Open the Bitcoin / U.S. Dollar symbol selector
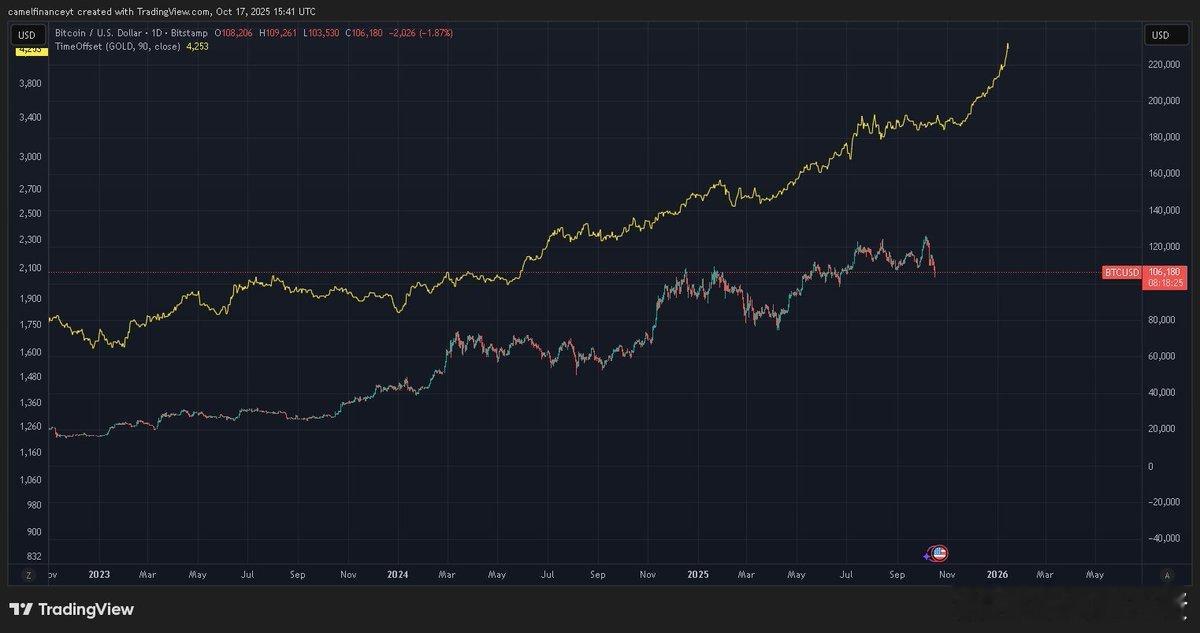The image size is (1200, 633). [x=100, y=32]
